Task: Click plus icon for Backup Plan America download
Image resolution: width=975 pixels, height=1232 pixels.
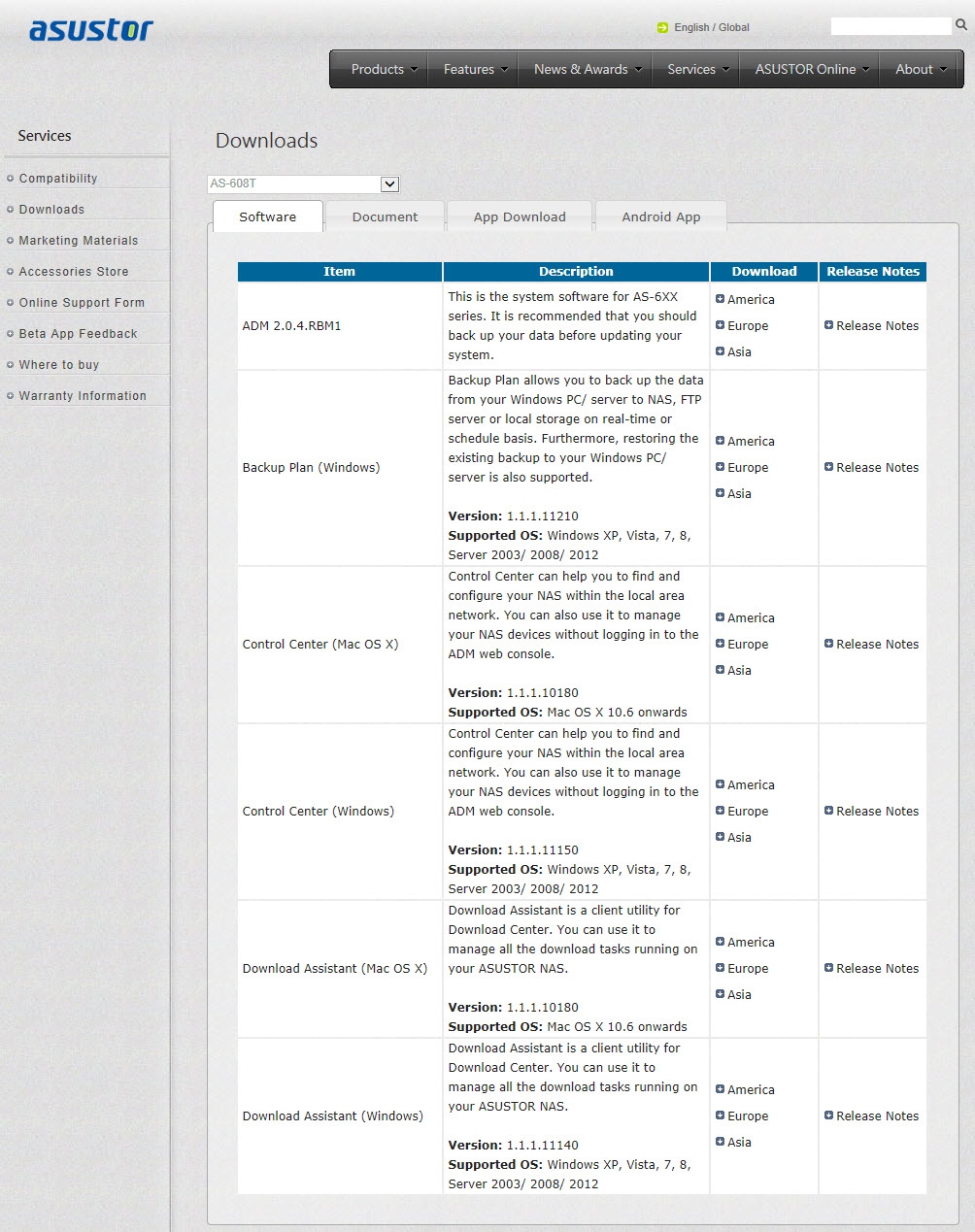Action: tap(720, 441)
